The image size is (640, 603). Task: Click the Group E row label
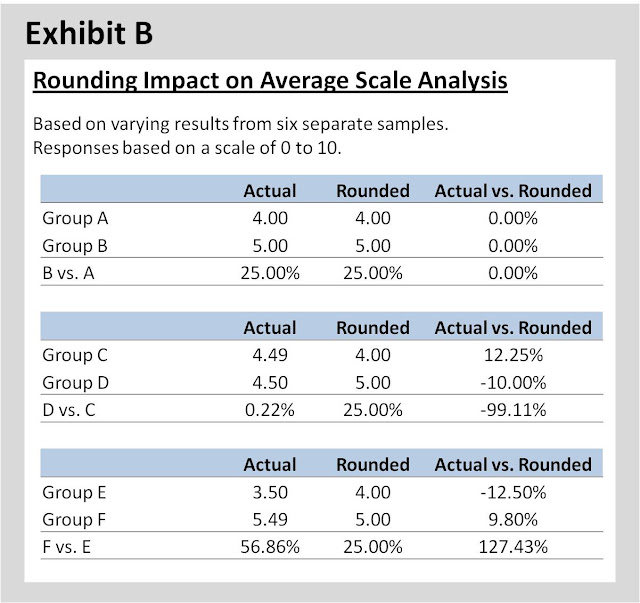(x=74, y=492)
